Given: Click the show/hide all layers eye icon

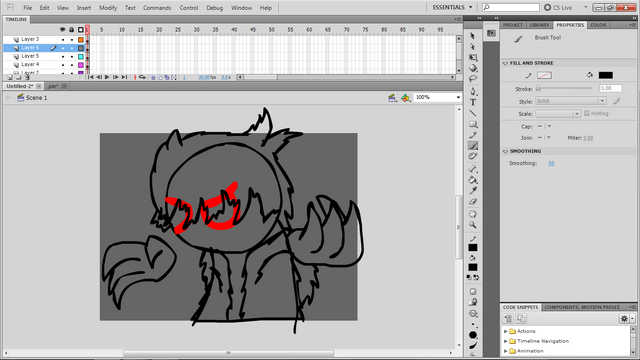Looking at the screenshot, I should coord(62,29).
